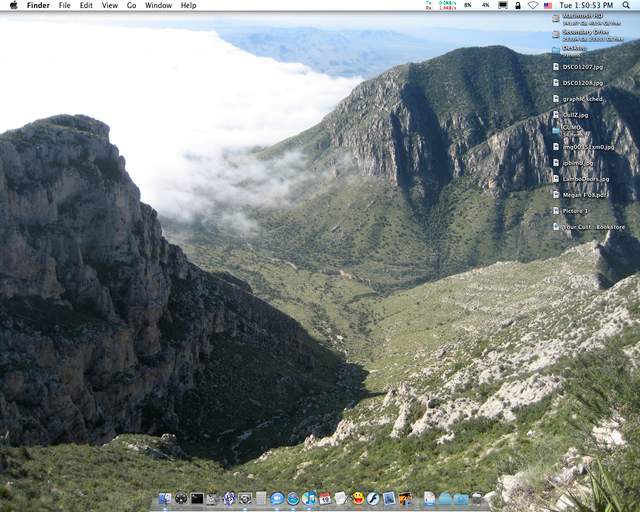The image size is (640, 512).
Task: Open TextEdit paper-and-pen icon in Dock
Action: [x=341, y=499]
